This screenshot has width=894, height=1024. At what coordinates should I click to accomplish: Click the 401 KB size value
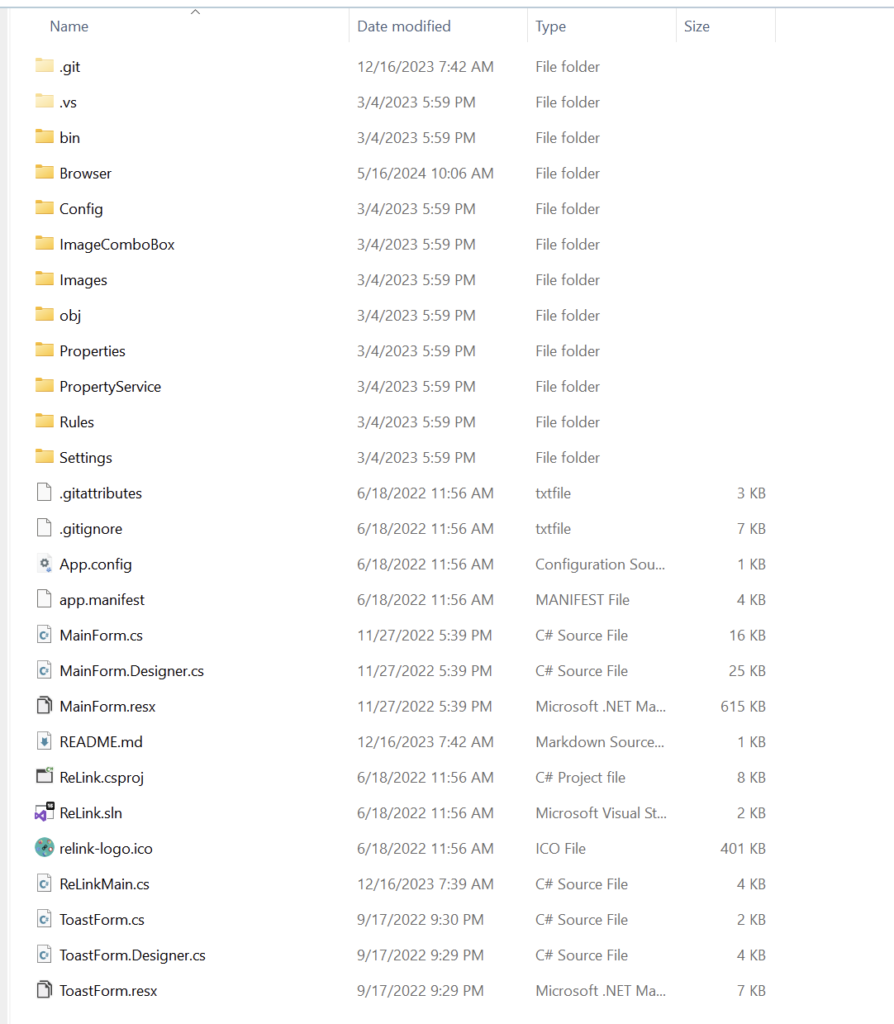click(x=742, y=848)
